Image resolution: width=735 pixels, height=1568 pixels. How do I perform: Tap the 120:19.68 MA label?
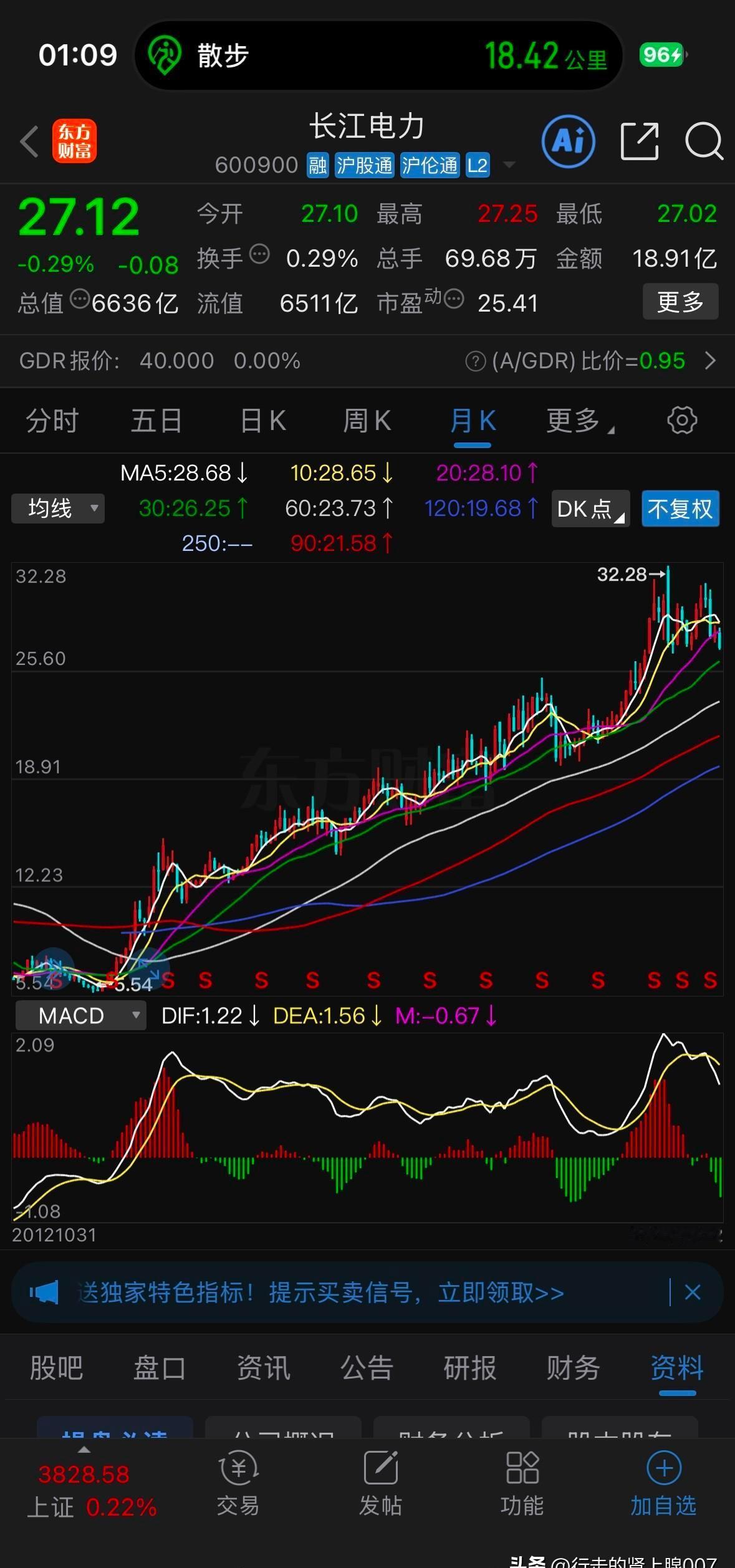[x=481, y=509]
